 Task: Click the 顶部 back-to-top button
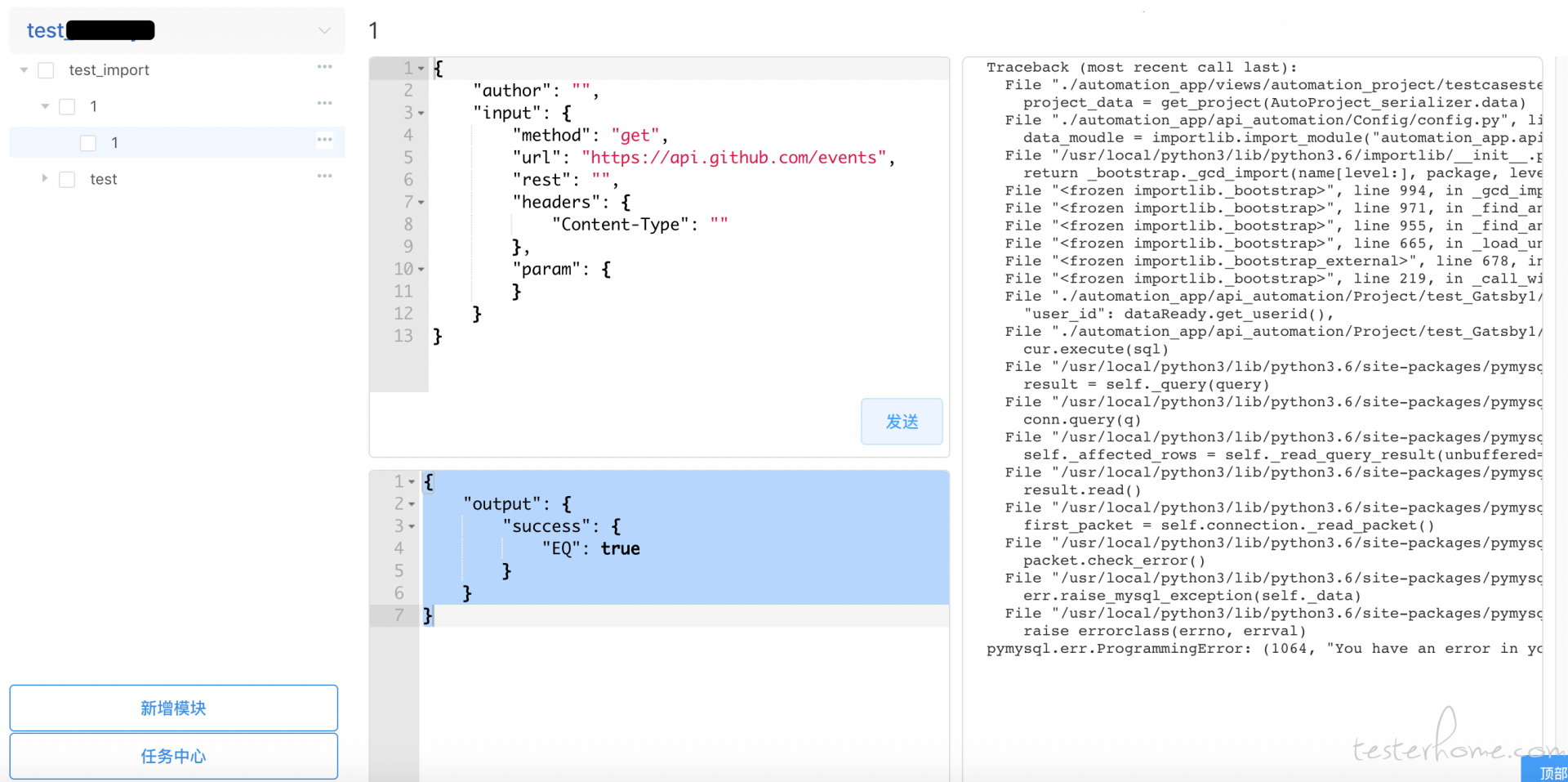coord(1549,772)
